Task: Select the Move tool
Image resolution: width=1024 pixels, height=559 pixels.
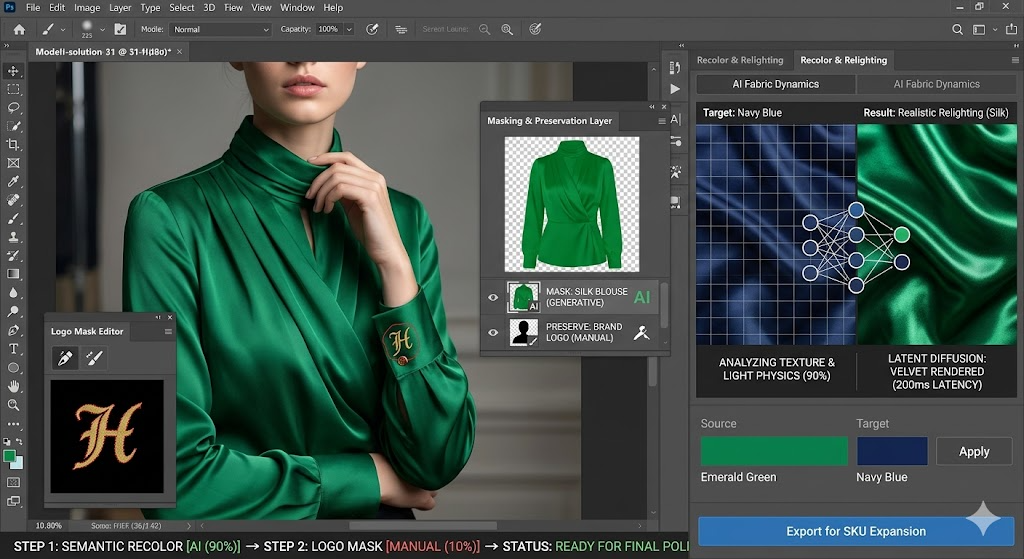Action: coord(13,71)
